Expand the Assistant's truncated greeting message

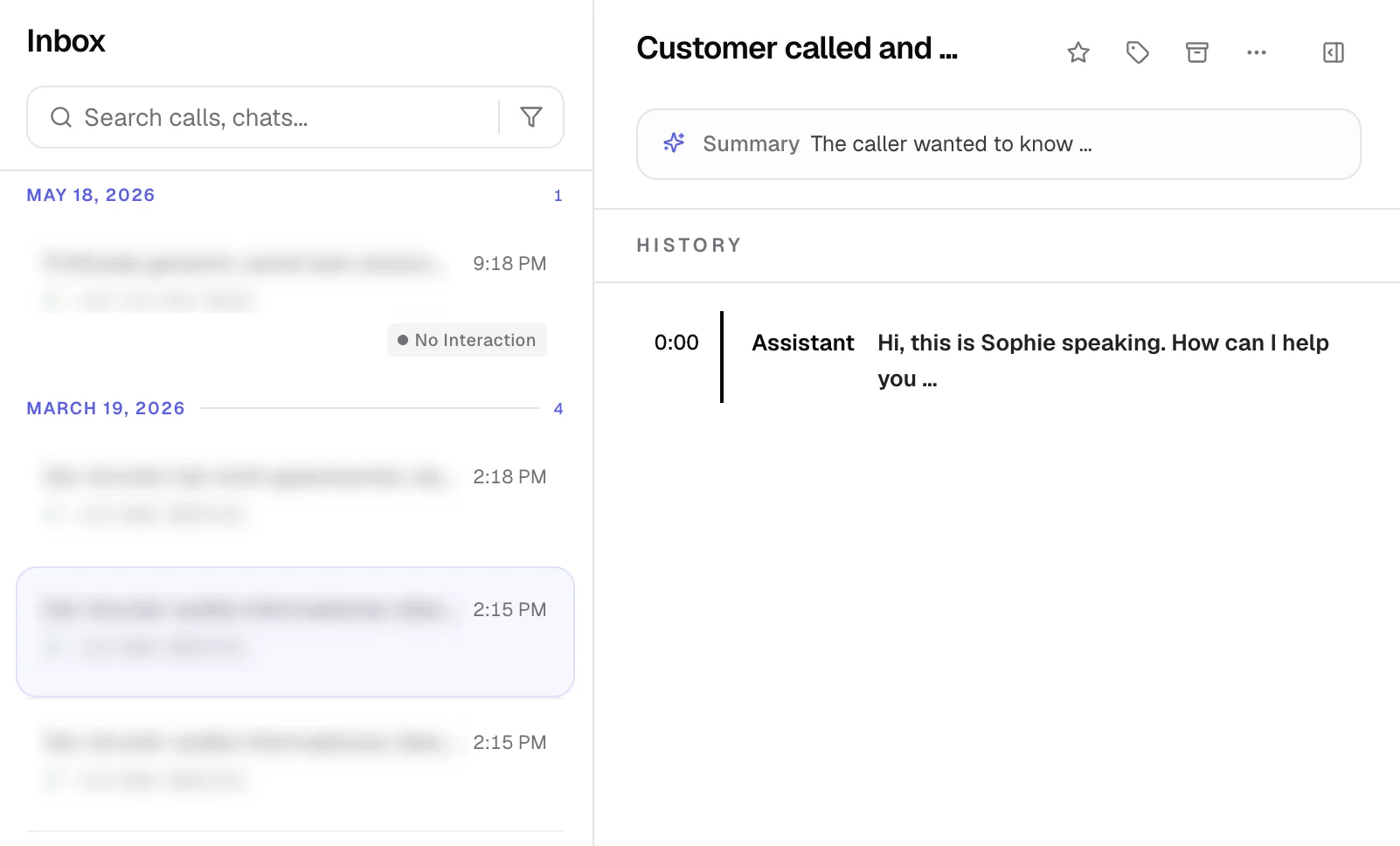pos(1103,360)
